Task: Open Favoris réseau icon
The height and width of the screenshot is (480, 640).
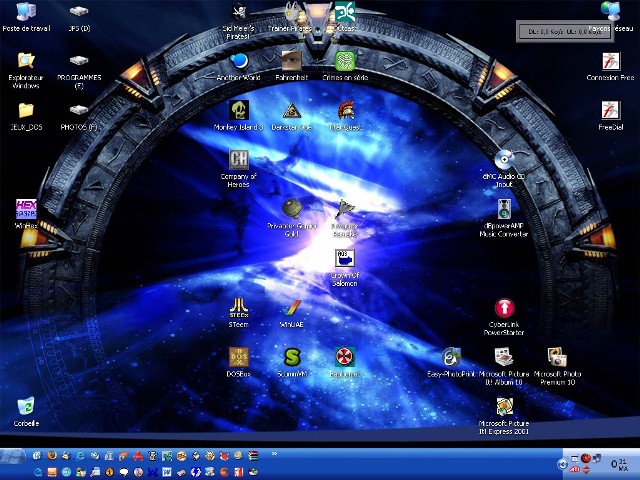Action: [611, 17]
